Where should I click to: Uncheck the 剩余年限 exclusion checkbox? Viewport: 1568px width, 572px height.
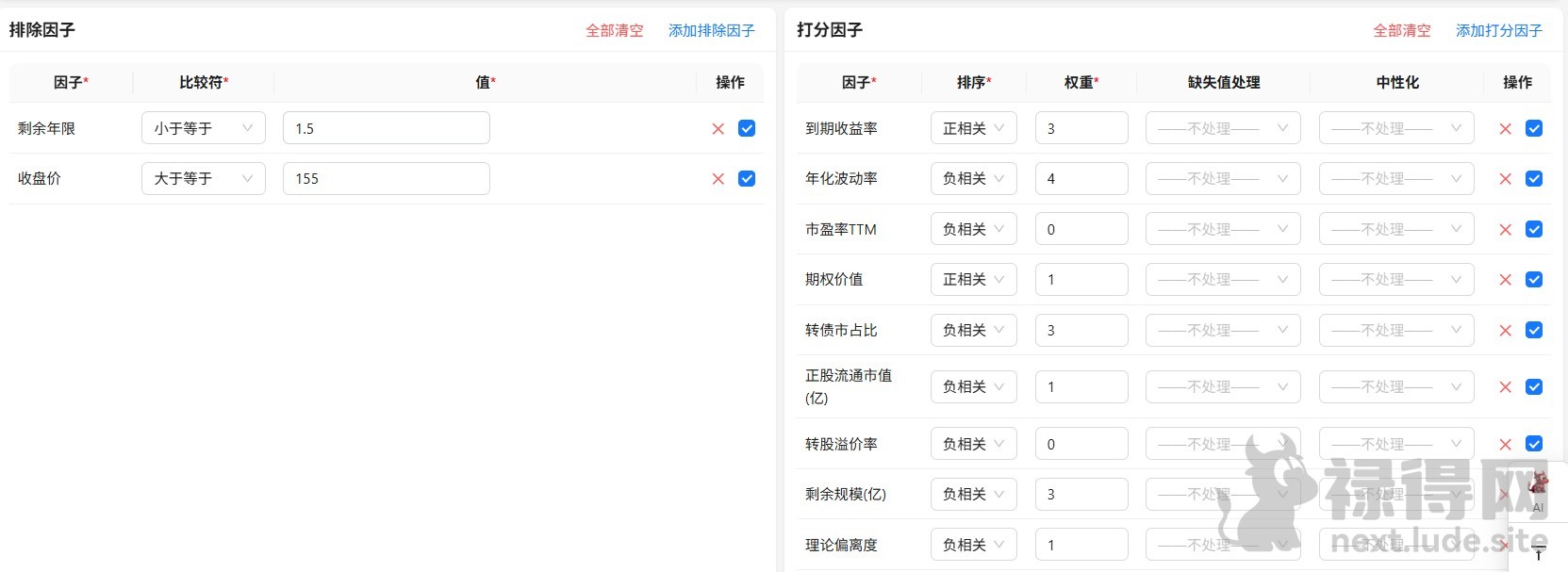(747, 128)
